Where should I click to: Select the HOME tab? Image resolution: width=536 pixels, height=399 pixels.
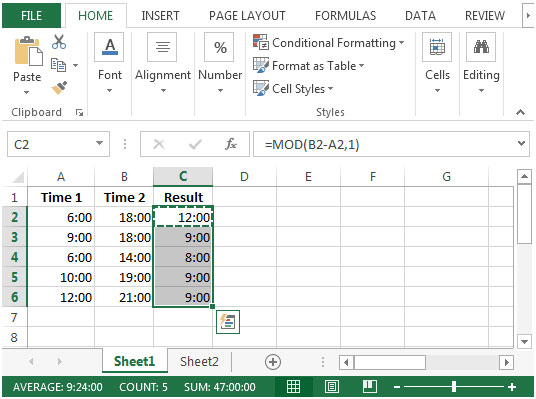[x=95, y=16]
